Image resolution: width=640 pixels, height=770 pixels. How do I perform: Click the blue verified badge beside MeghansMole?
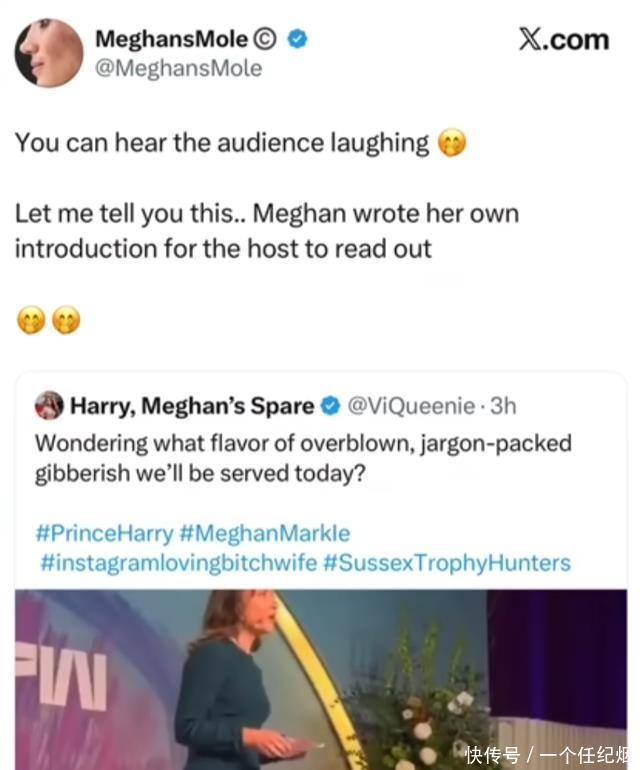pos(298,40)
